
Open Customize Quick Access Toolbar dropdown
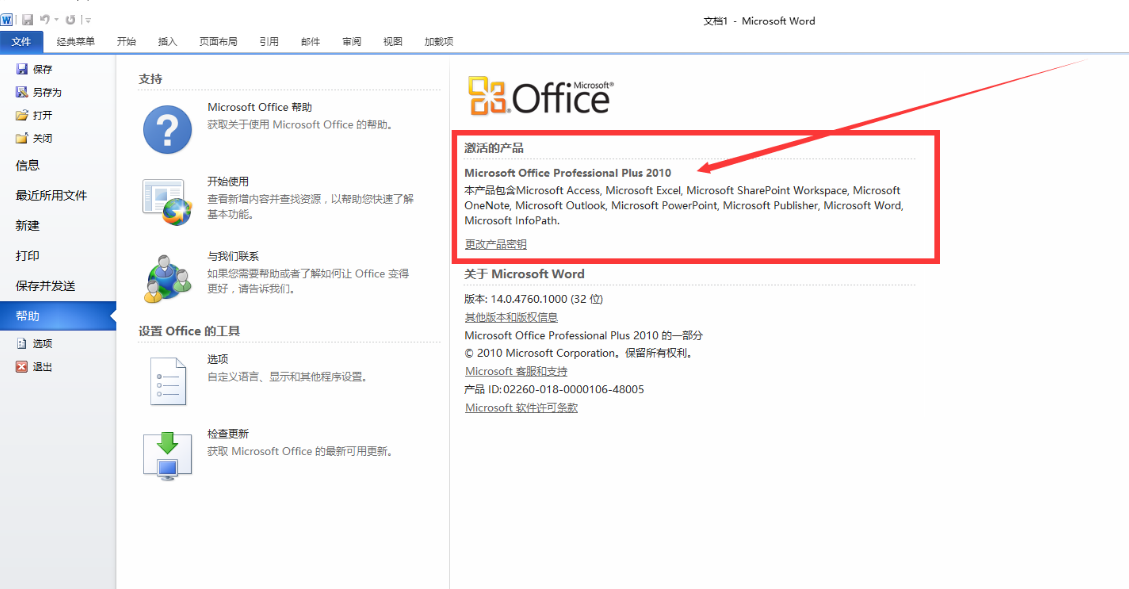tap(87, 20)
